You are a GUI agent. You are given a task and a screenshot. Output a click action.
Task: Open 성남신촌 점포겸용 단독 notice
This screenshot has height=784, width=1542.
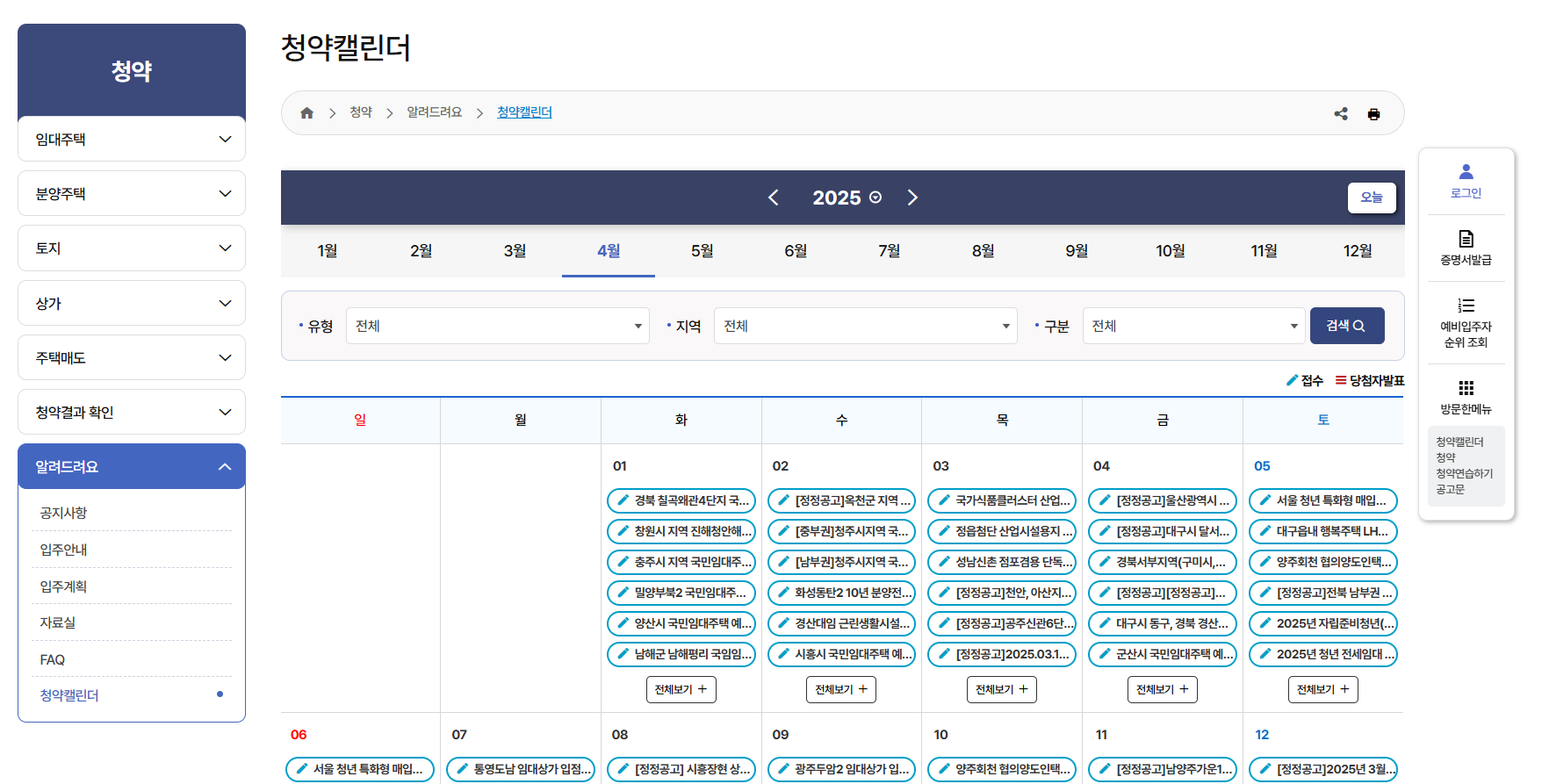coord(1002,562)
